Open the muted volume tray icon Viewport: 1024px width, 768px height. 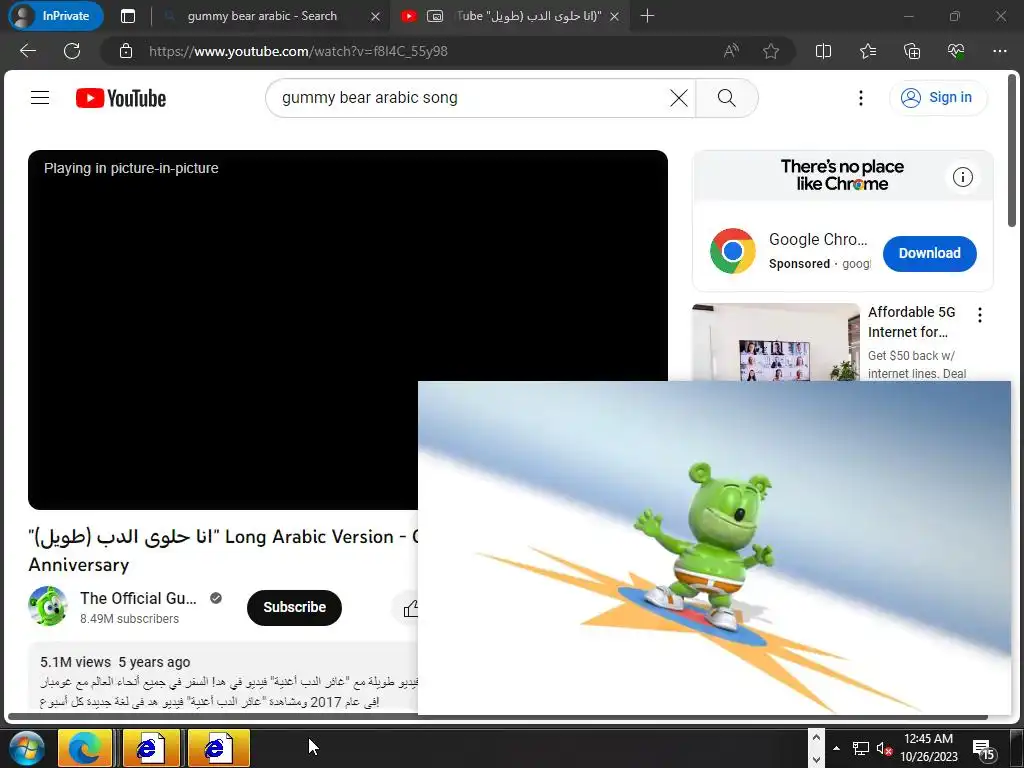point(884,748)
